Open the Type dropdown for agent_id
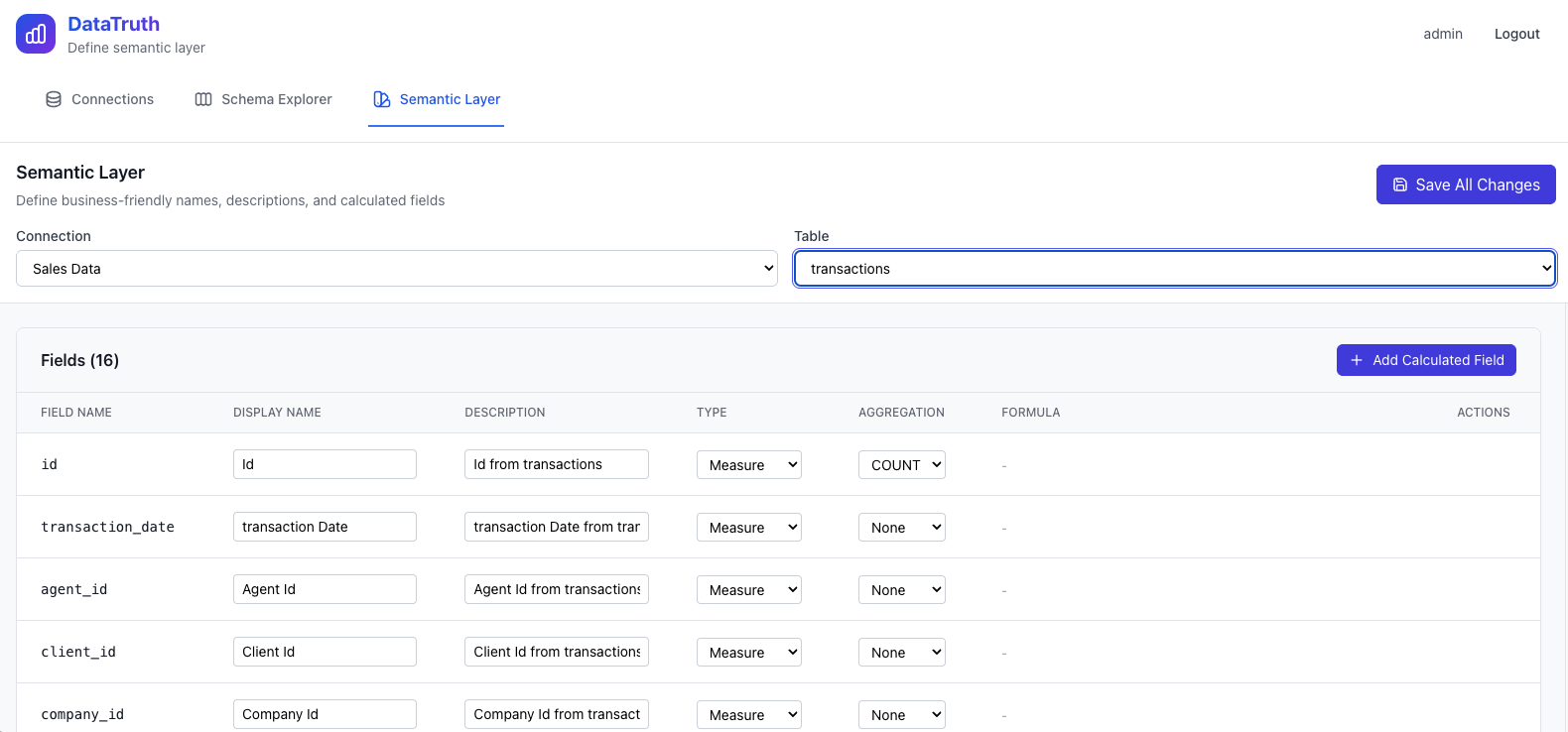Screen dimensions: 1568x732 coord(748,590)
